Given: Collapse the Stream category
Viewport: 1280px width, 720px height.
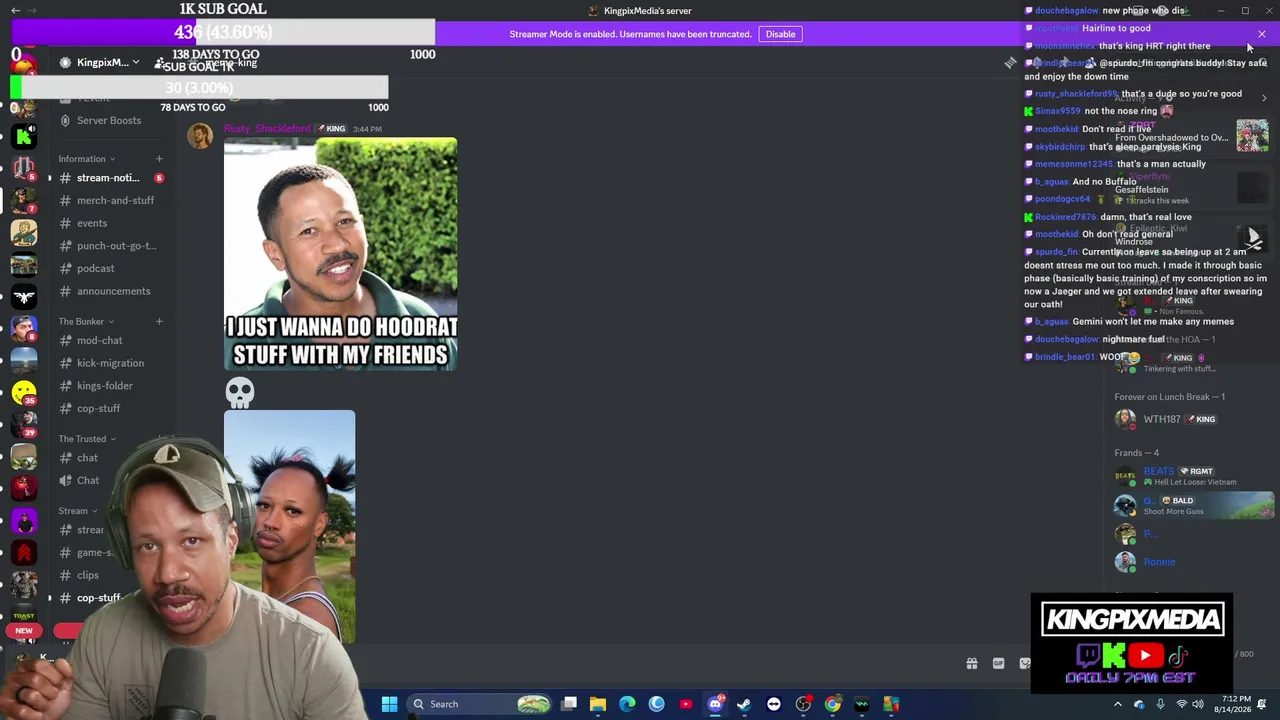Looking at the screenshot, I should click(78, 511).
